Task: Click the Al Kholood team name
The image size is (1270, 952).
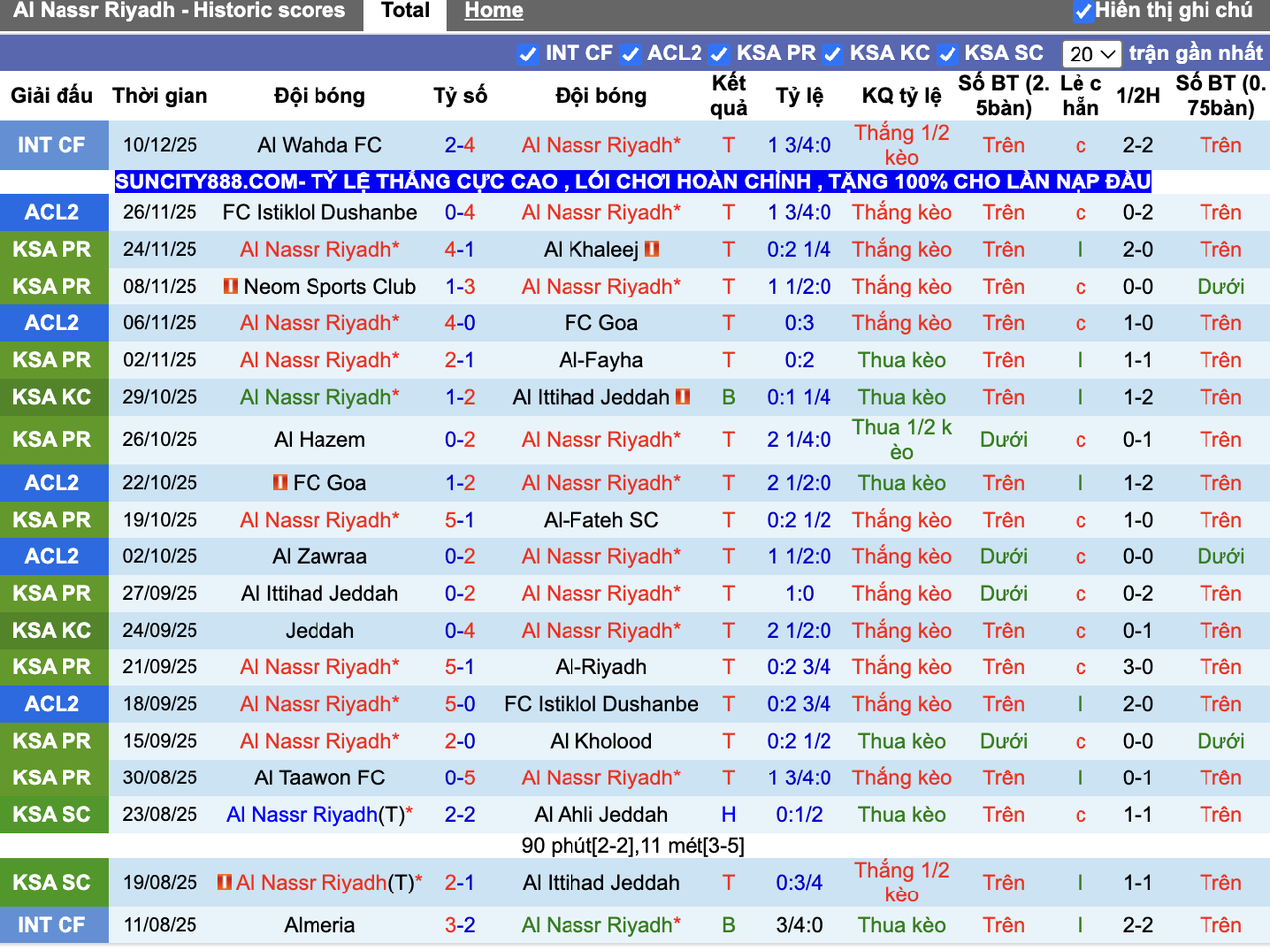Action: 601,741
